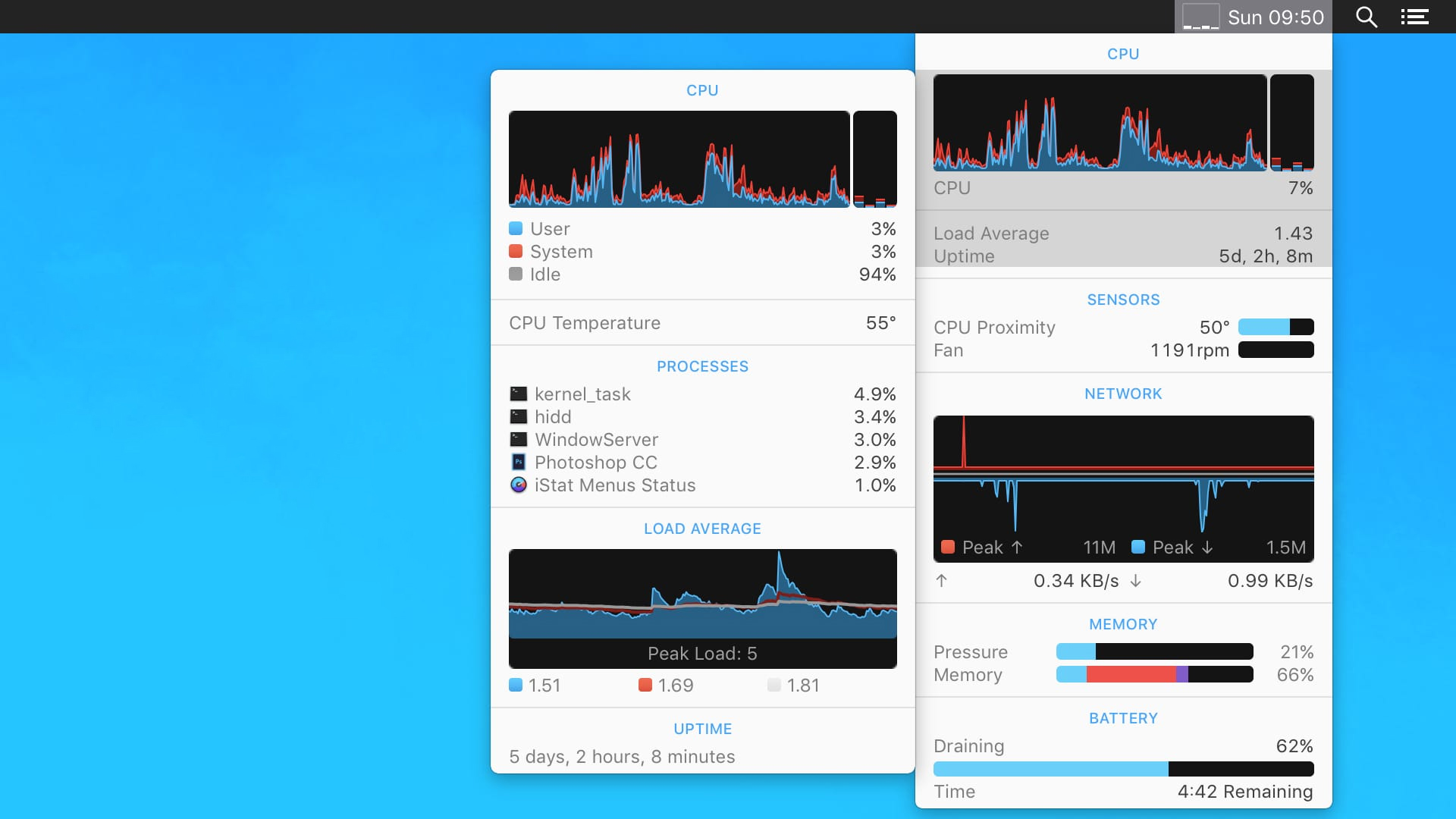This screenshot has height=819, width=1456.
Task: Click the kernel_task process icon
Action: (518, 393)
